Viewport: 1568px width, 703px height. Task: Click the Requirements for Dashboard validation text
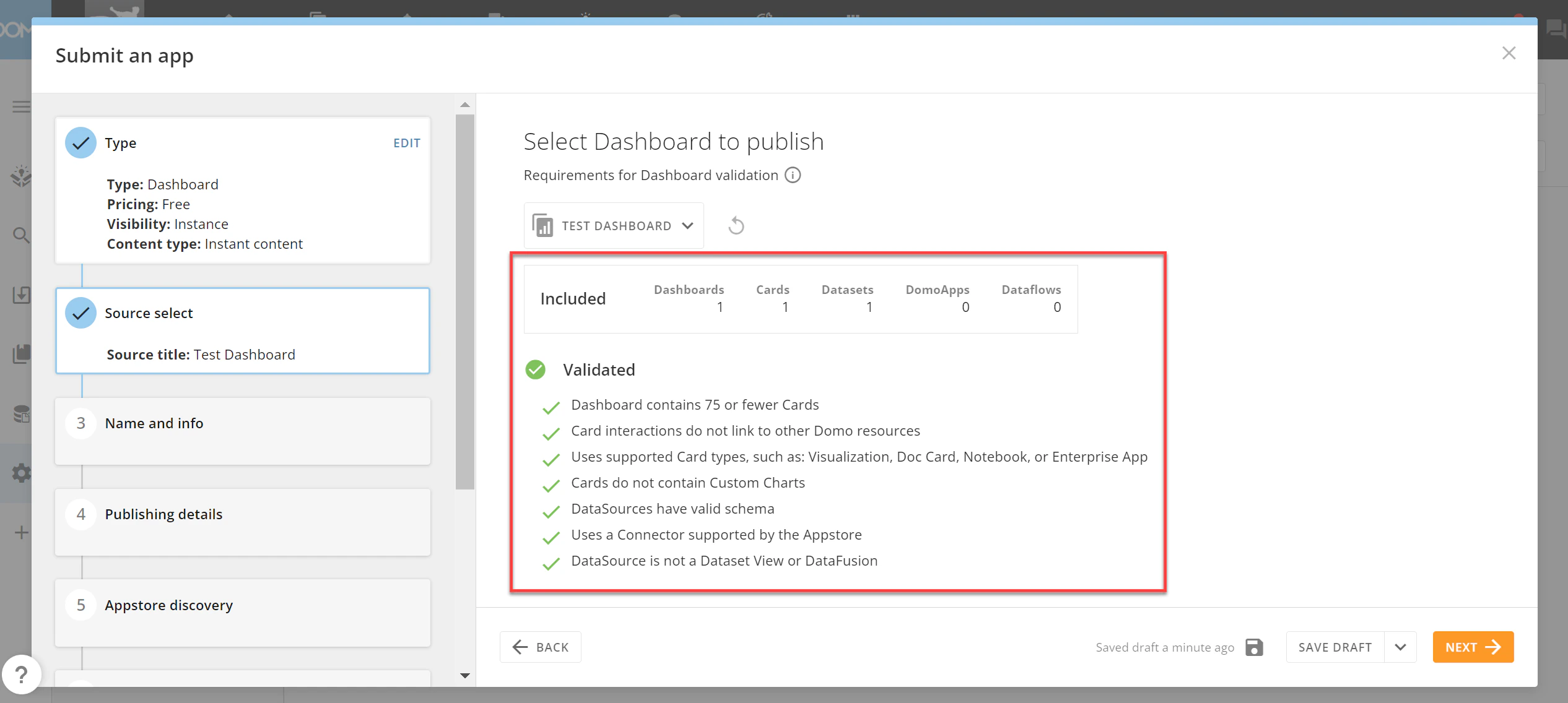click(651, 175)
